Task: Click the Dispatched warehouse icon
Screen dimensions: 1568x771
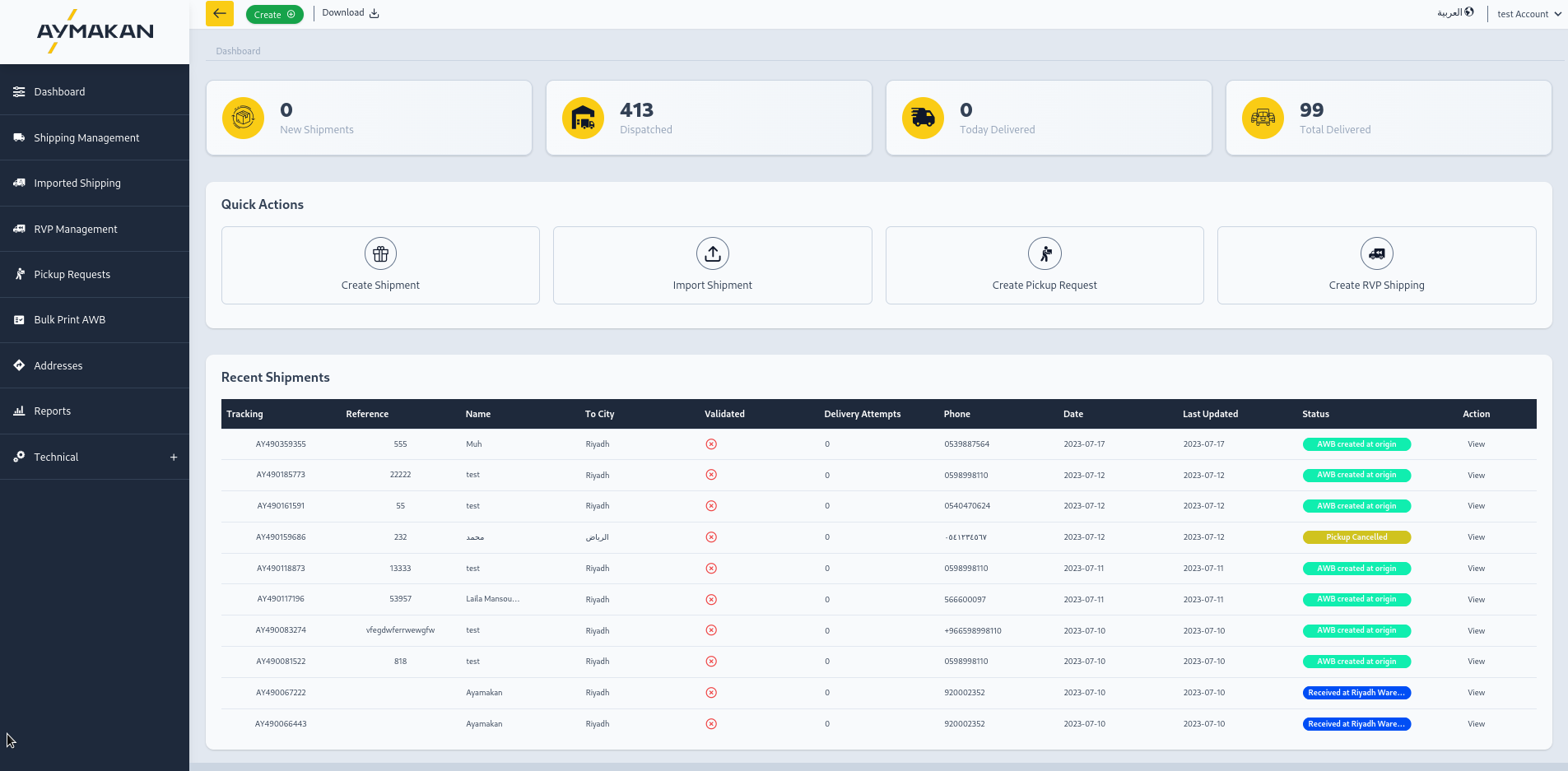Action: pyautogui.click(x=583, y=118)
